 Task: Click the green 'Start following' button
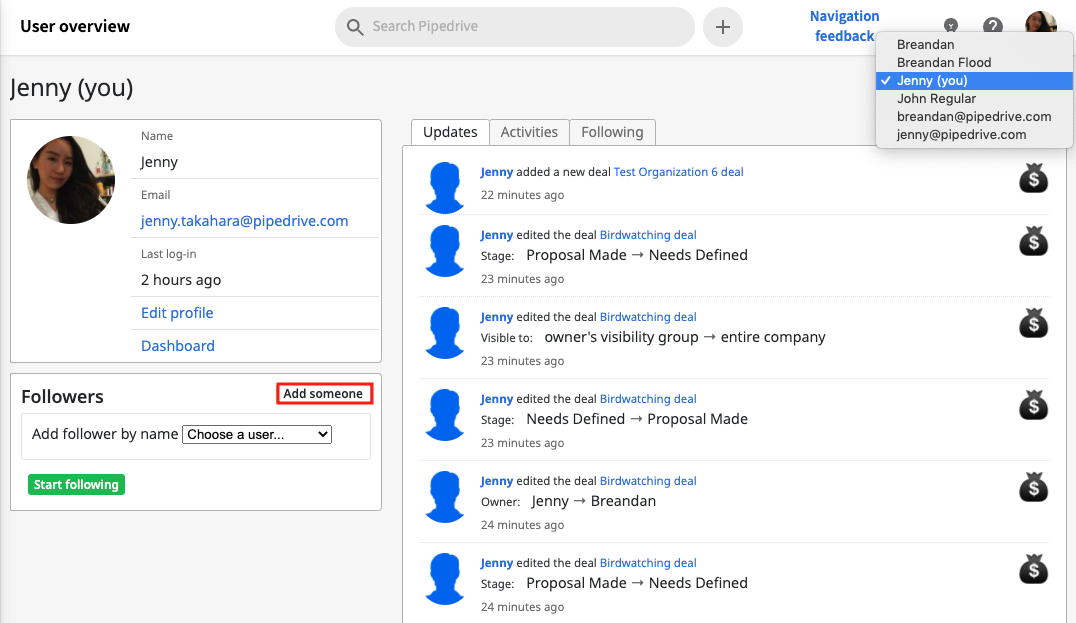[76, 484]
